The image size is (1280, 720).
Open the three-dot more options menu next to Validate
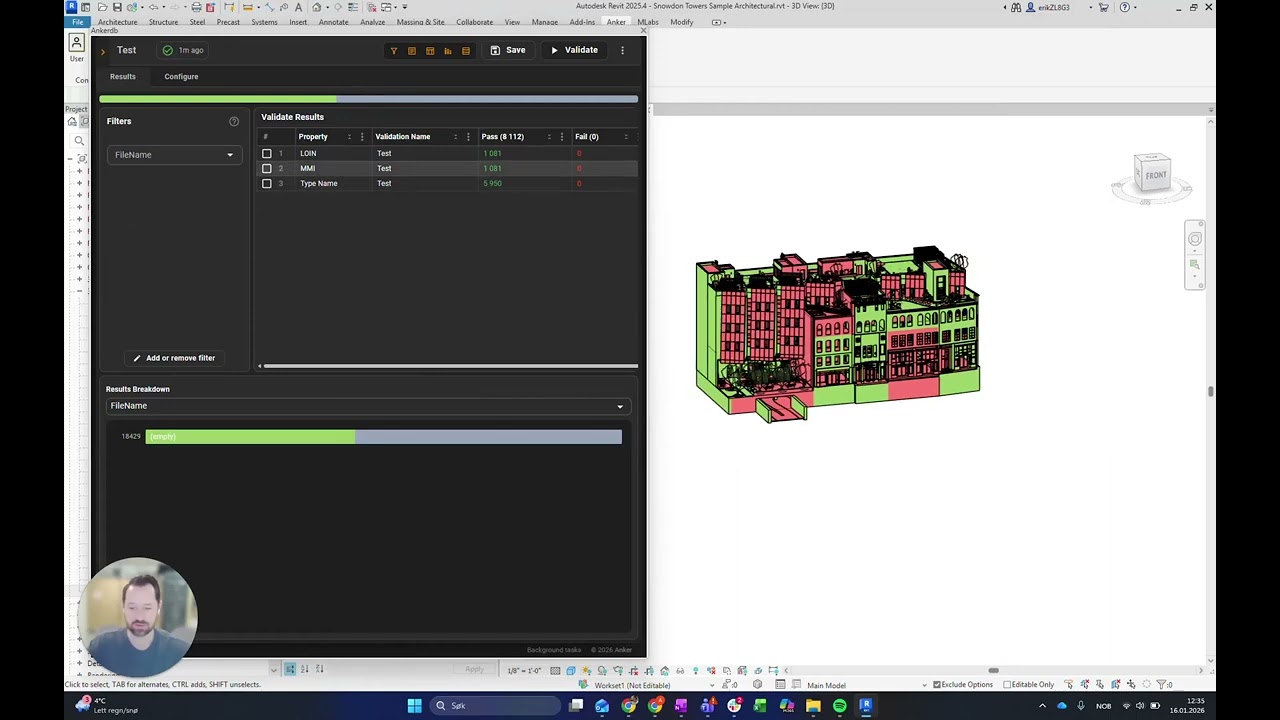pyautogui.click(x=622, y=50)
